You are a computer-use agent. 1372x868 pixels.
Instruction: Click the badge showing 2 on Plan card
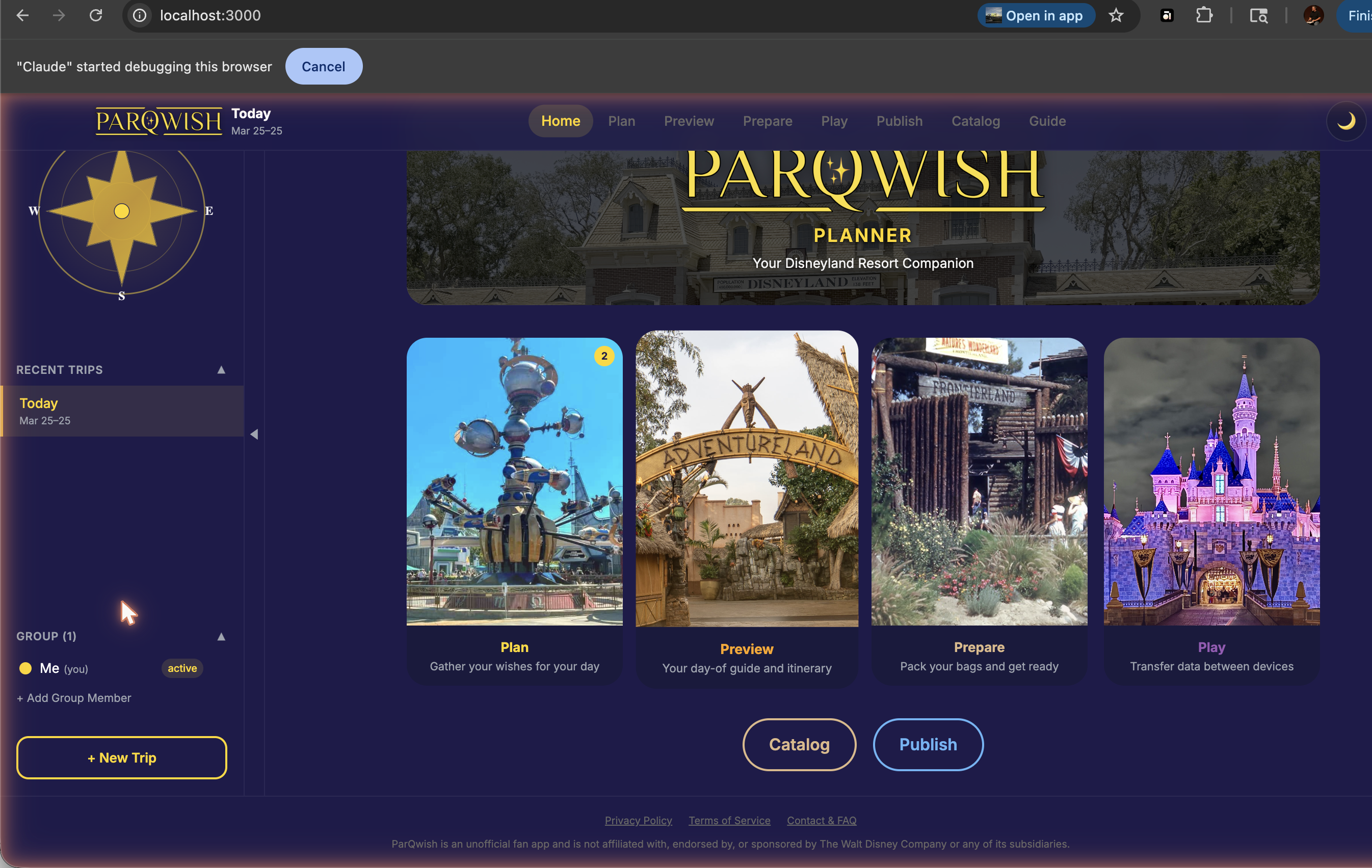coord(604,357)
